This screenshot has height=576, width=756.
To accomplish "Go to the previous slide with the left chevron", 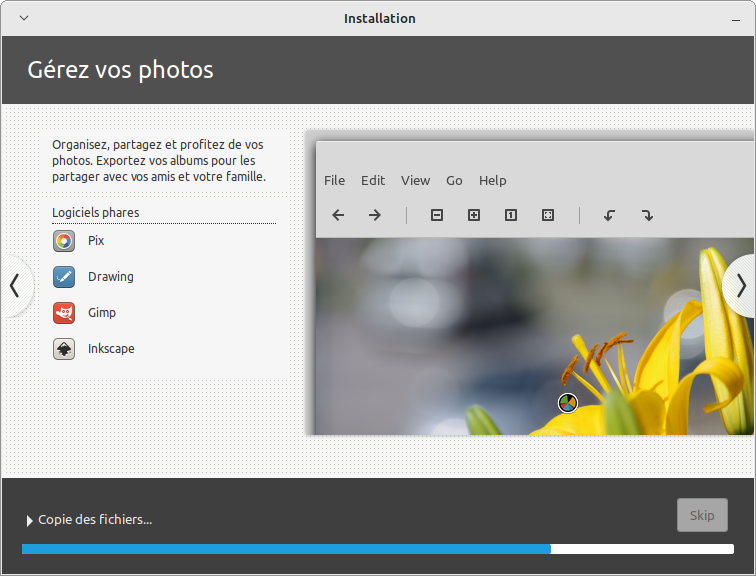I will coord(14,286).
